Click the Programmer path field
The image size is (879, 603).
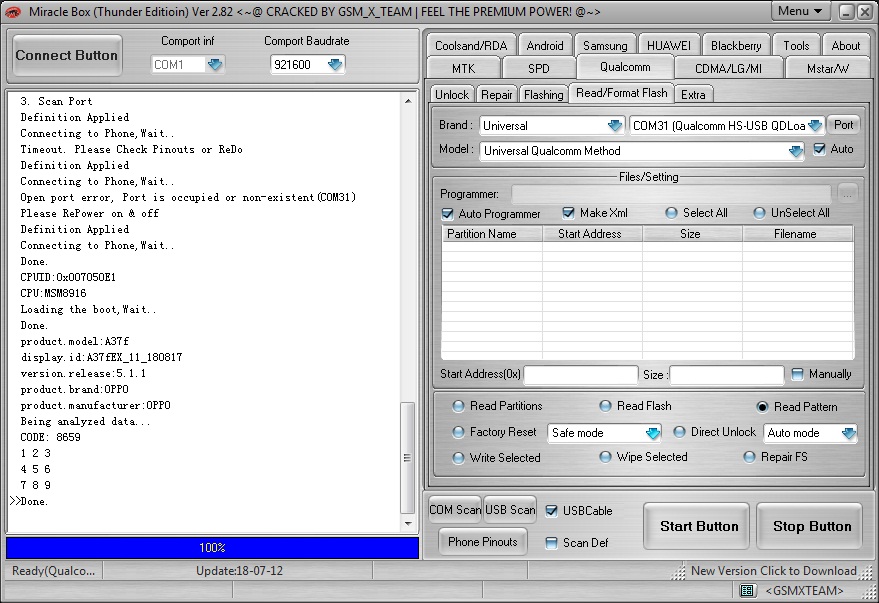672,194
